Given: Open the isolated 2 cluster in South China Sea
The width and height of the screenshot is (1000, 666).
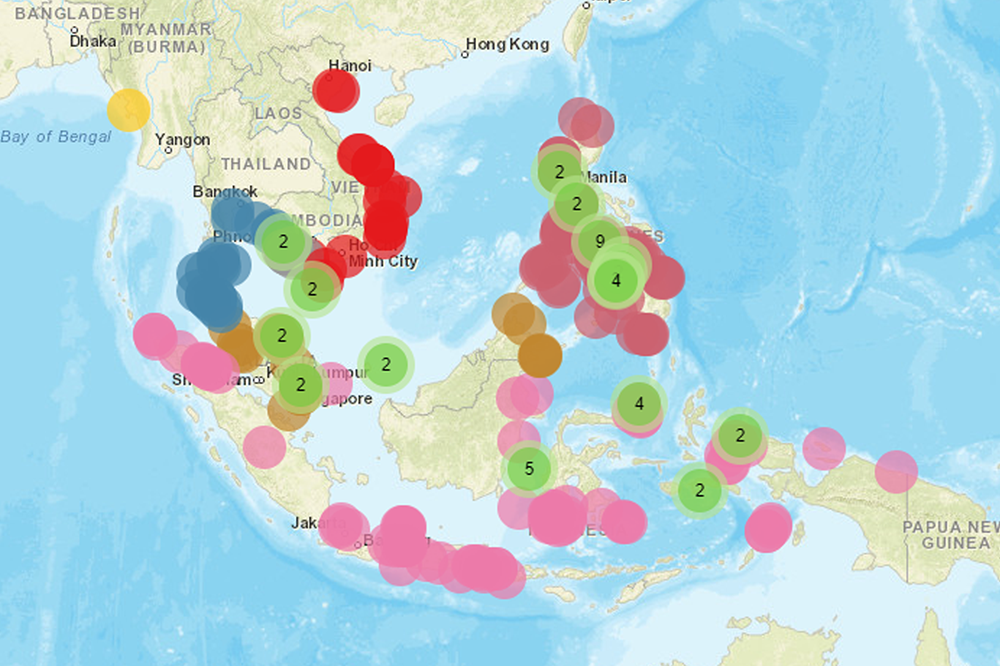Looking at the screenshot, I should tap(385, 365).
